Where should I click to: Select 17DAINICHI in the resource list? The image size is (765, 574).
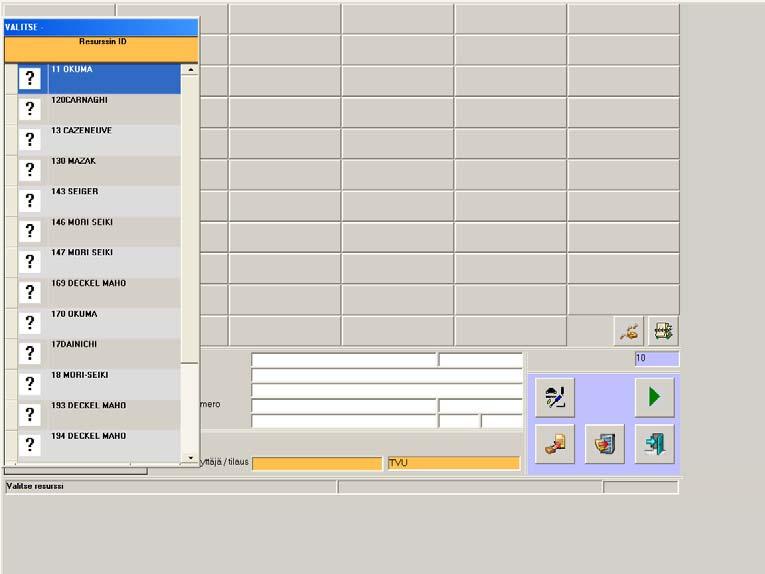pyautogui.click(x=100, y=354)
